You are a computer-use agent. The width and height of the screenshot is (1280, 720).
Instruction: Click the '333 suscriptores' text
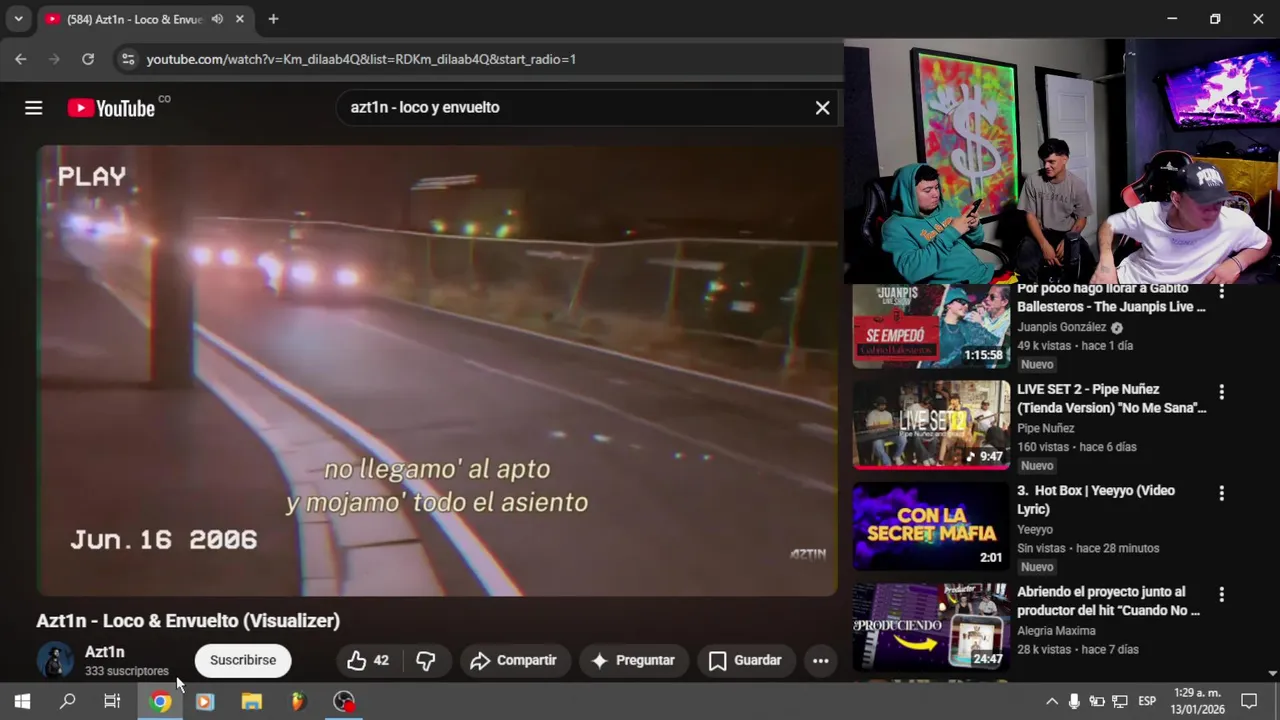pyautogui.click(x=127, y=671)
